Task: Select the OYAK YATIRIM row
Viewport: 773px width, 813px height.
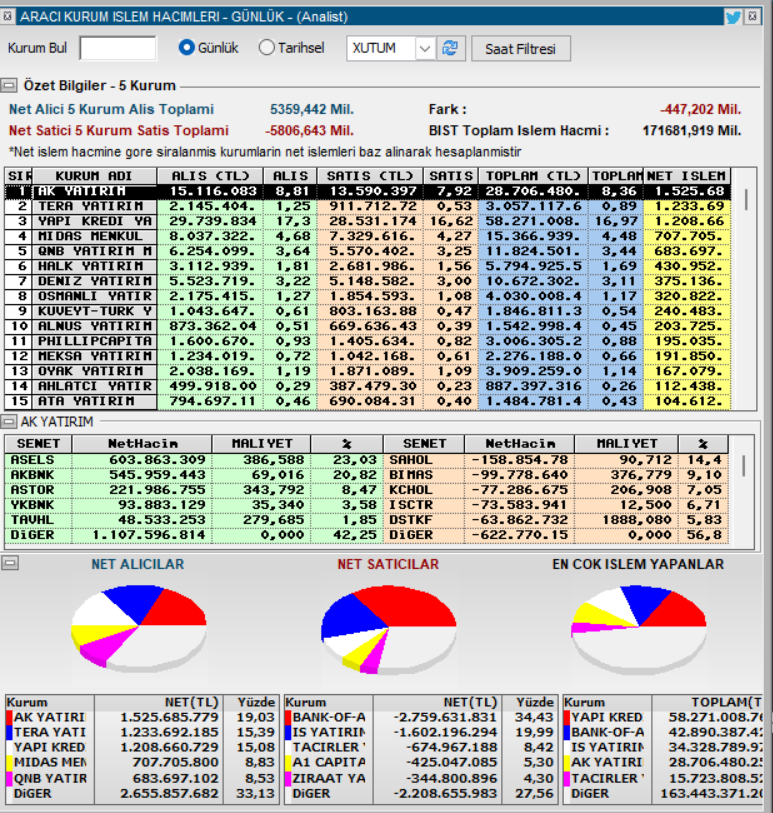Action: 368,372
